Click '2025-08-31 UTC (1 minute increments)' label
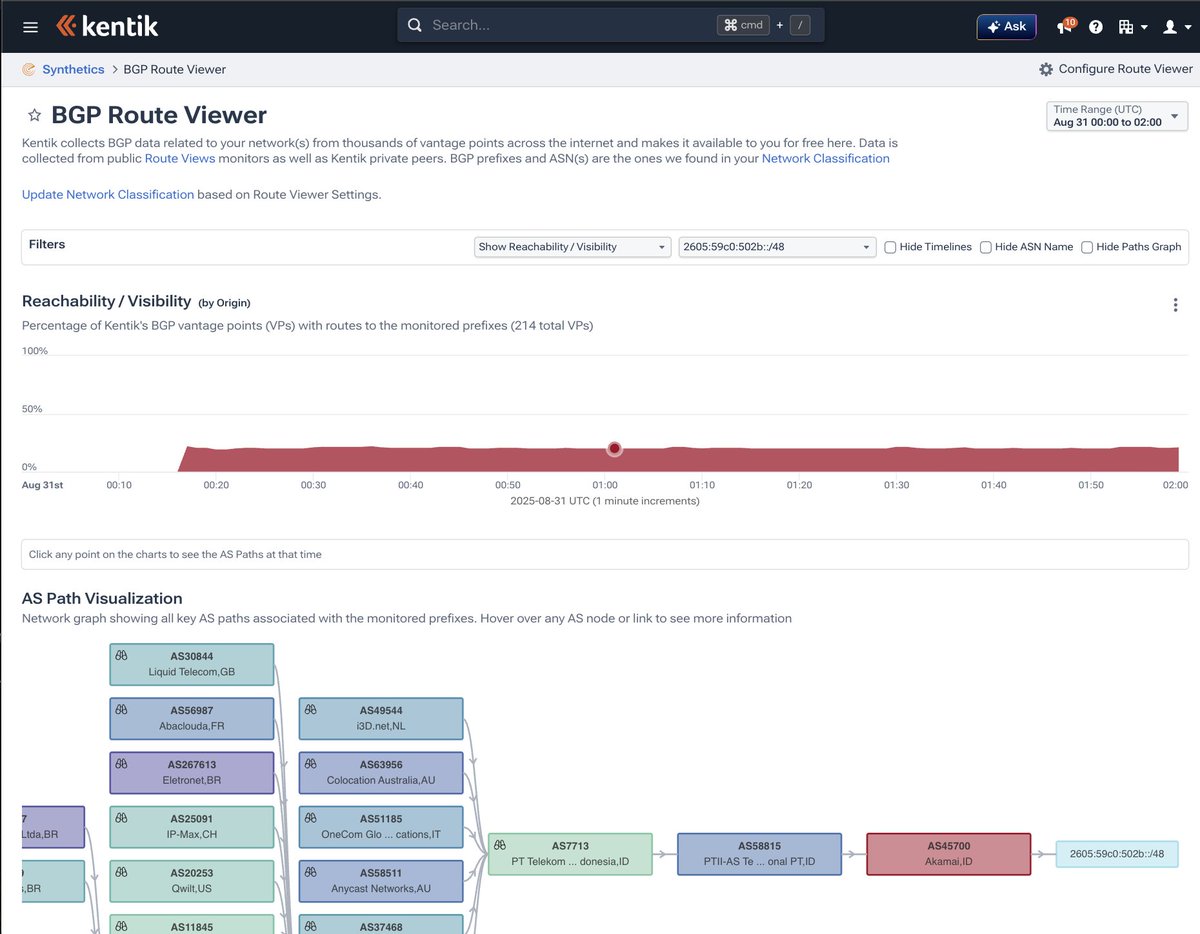The image size is (1200, 934). 605,500
